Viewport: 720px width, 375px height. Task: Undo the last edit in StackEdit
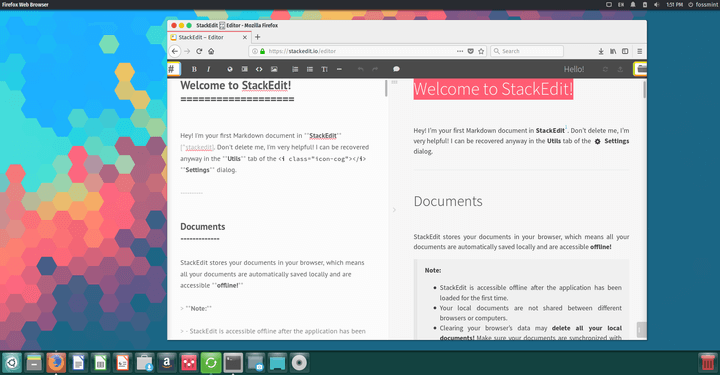tap(360, 69)
